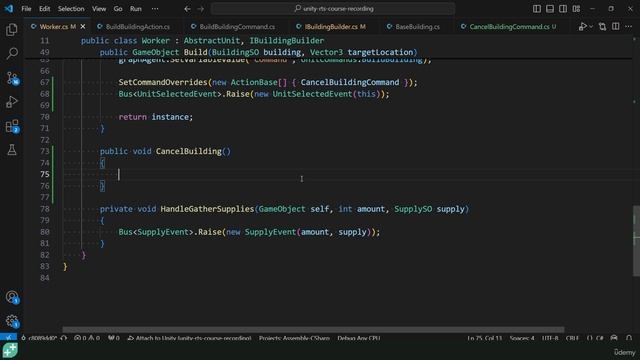Open the Go menu
The image size is (640, 360).
click(118, 9)
